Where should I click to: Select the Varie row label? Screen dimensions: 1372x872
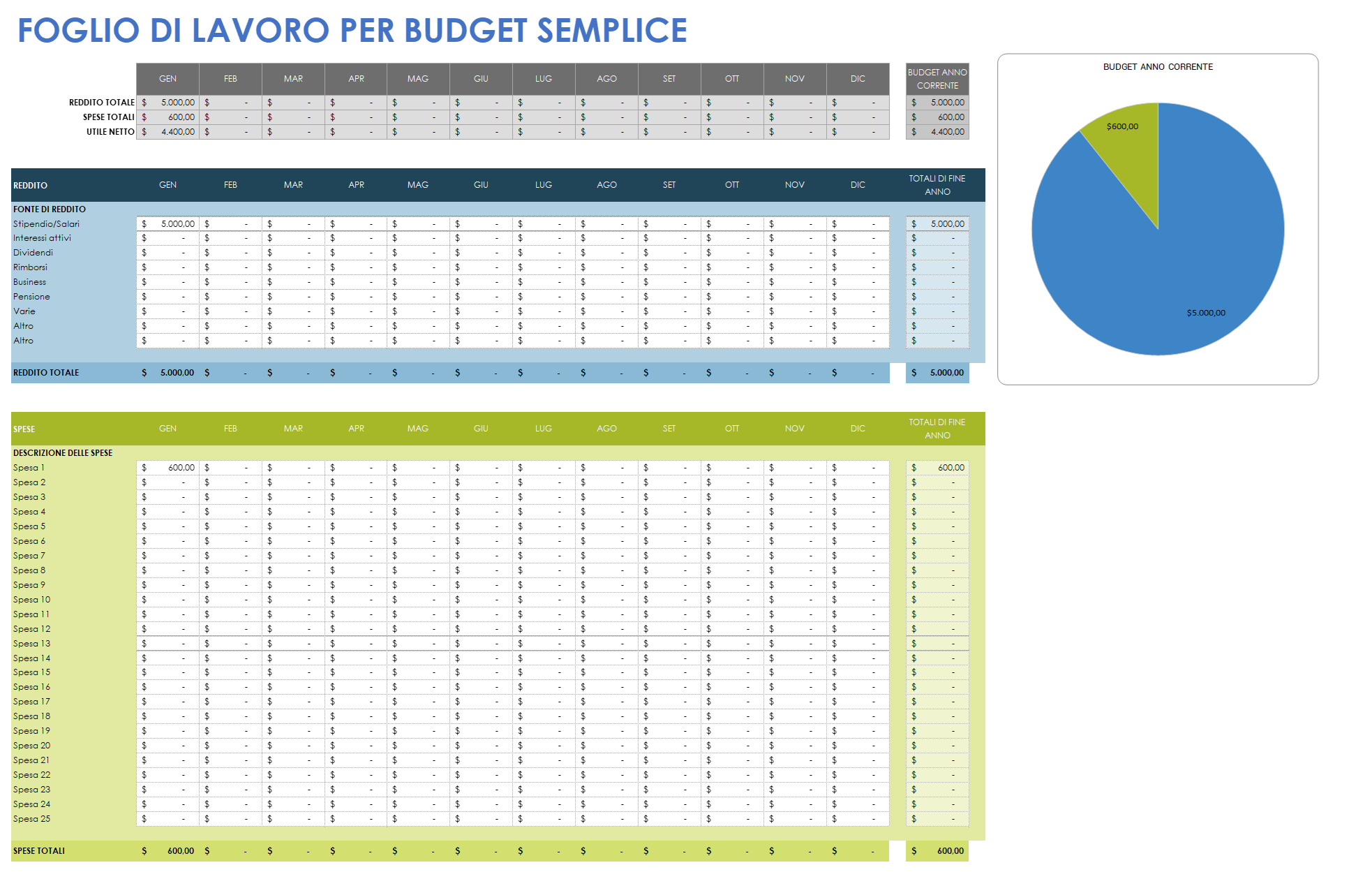(24, 311)
